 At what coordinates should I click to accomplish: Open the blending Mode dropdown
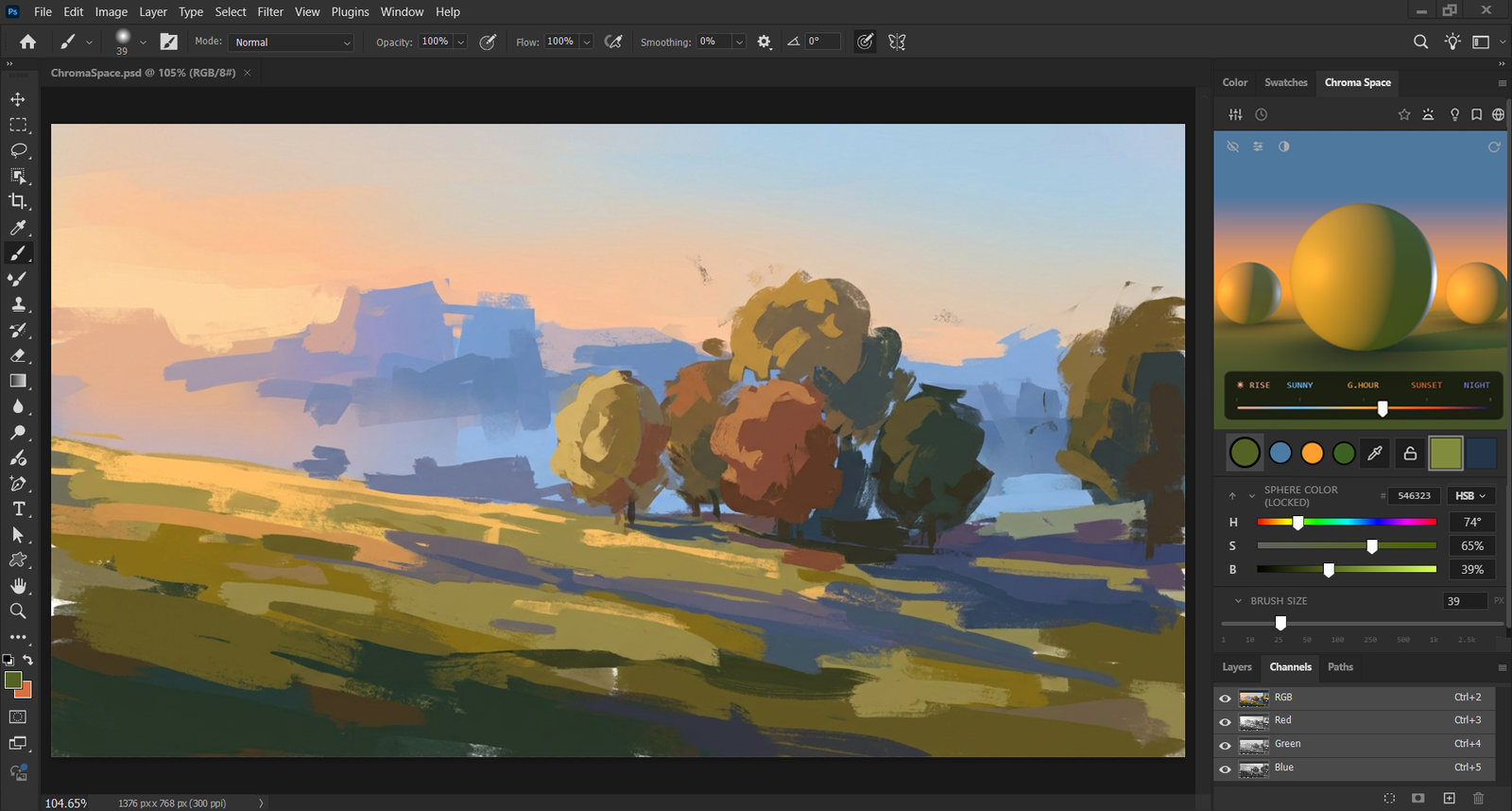[x=292, y=43]
